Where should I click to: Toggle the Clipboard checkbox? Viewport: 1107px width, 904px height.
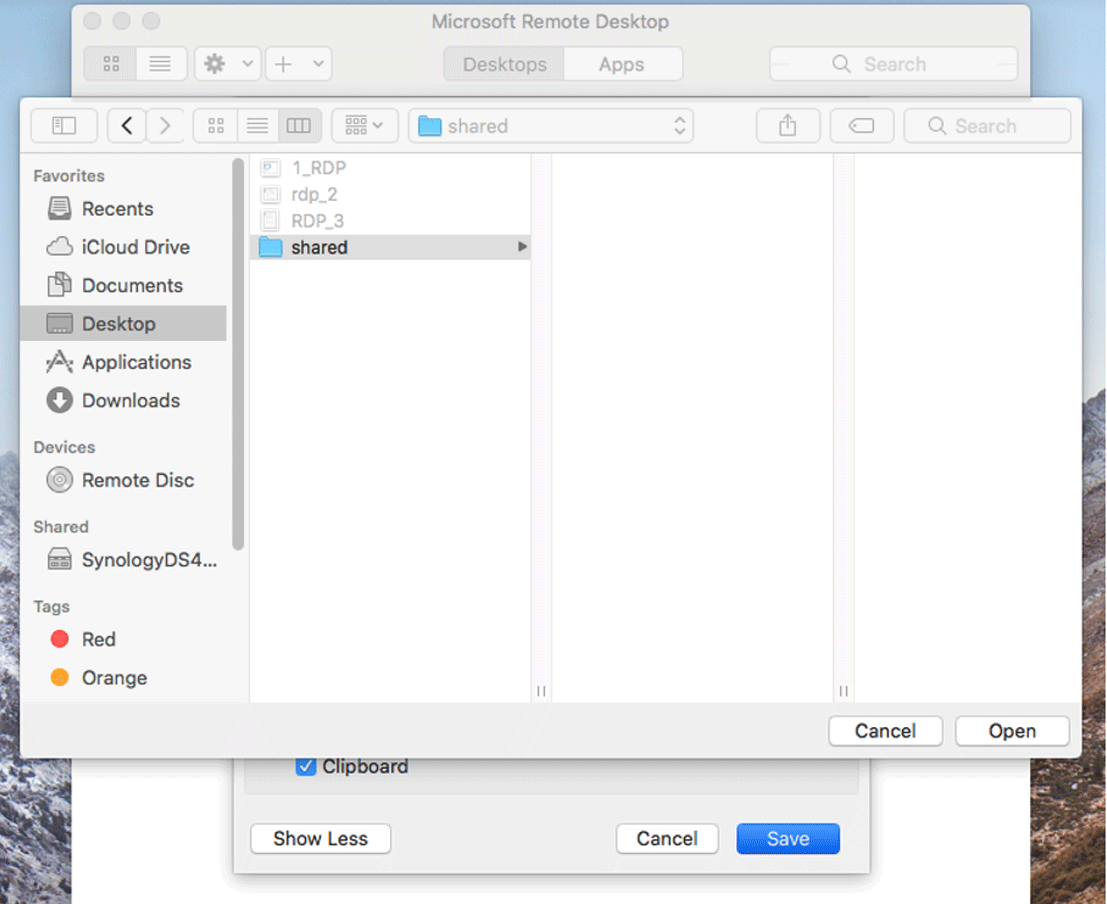[306, 766]
